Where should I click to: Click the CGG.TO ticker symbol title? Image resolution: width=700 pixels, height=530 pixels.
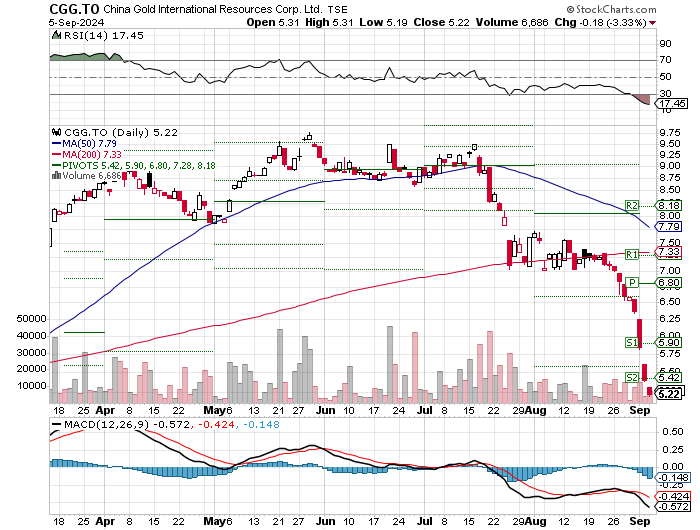point(75,9)
